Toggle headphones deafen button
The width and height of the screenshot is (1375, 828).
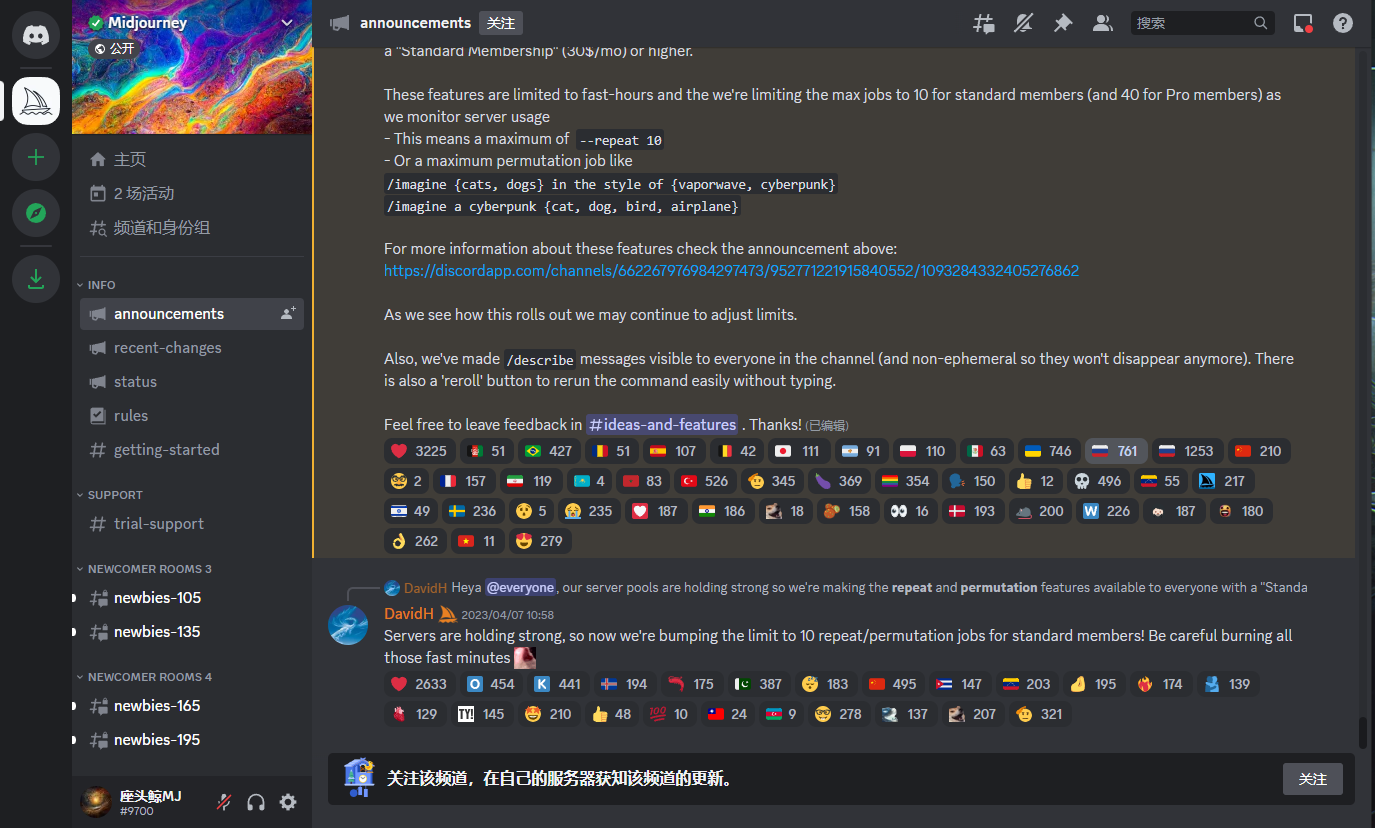point(256,802)
